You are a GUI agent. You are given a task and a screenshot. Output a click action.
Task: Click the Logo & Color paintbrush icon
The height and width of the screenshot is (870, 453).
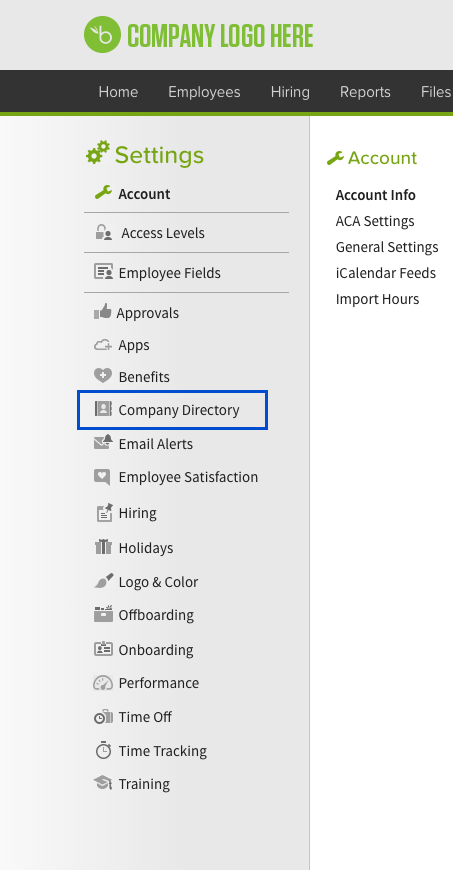click(x=103, y=581)
